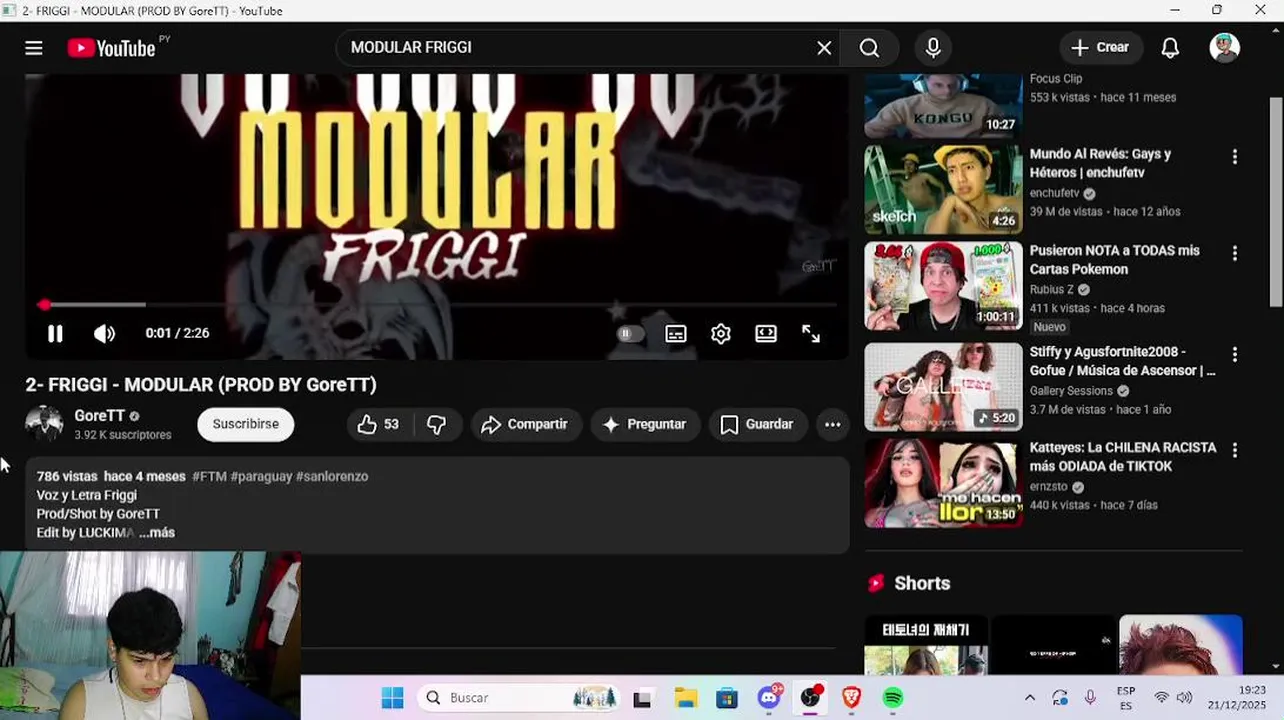Open the Crear menu
Screen dimensions: 1284x720
1101,48
